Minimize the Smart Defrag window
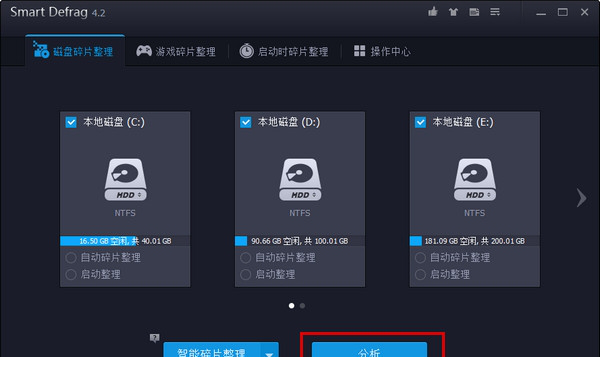600x371 pixels. [x=541, y=13]
